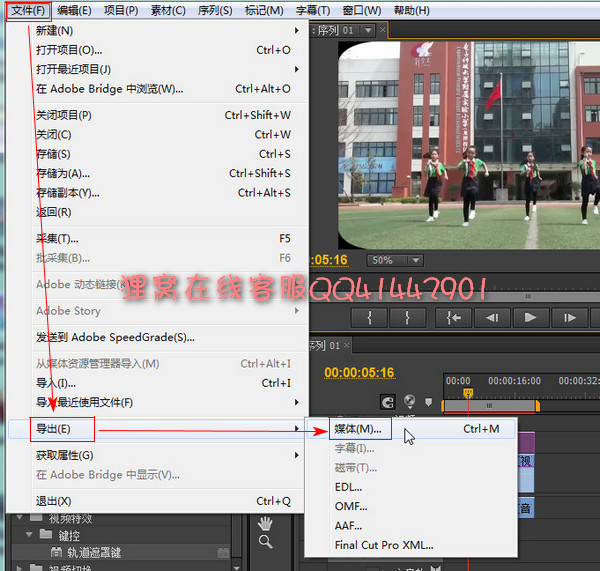Open the 项目(P) menu
Image resolution: width=600 pixels, height=571 pixels.
pos(121,10)
